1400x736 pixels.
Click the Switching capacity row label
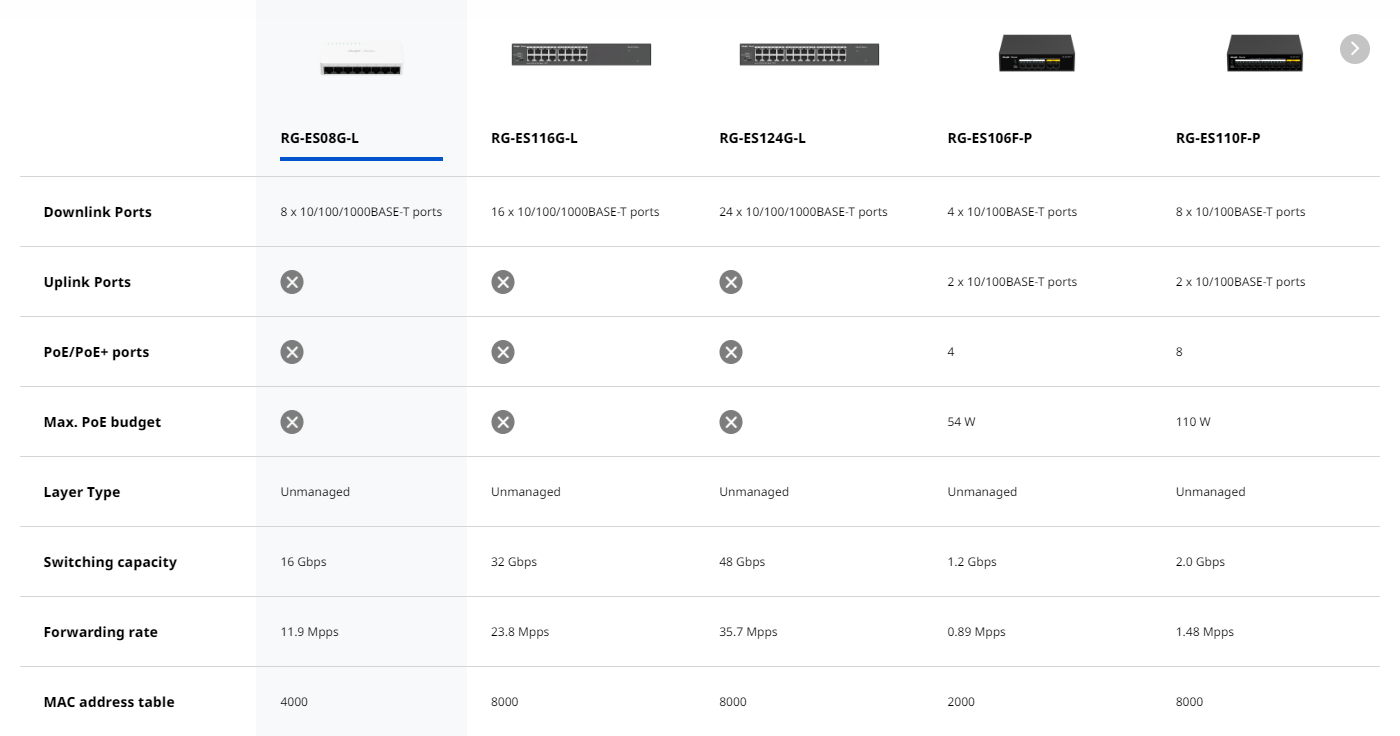coord(110,562)
